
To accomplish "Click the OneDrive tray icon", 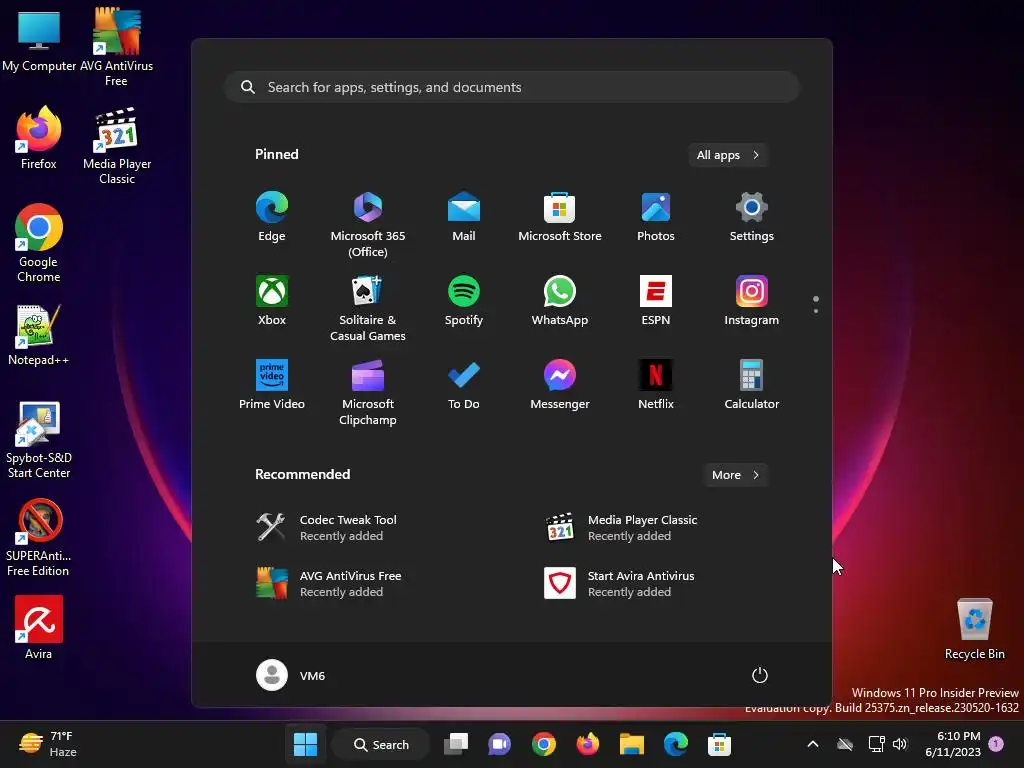I will [x=845, y=744].
